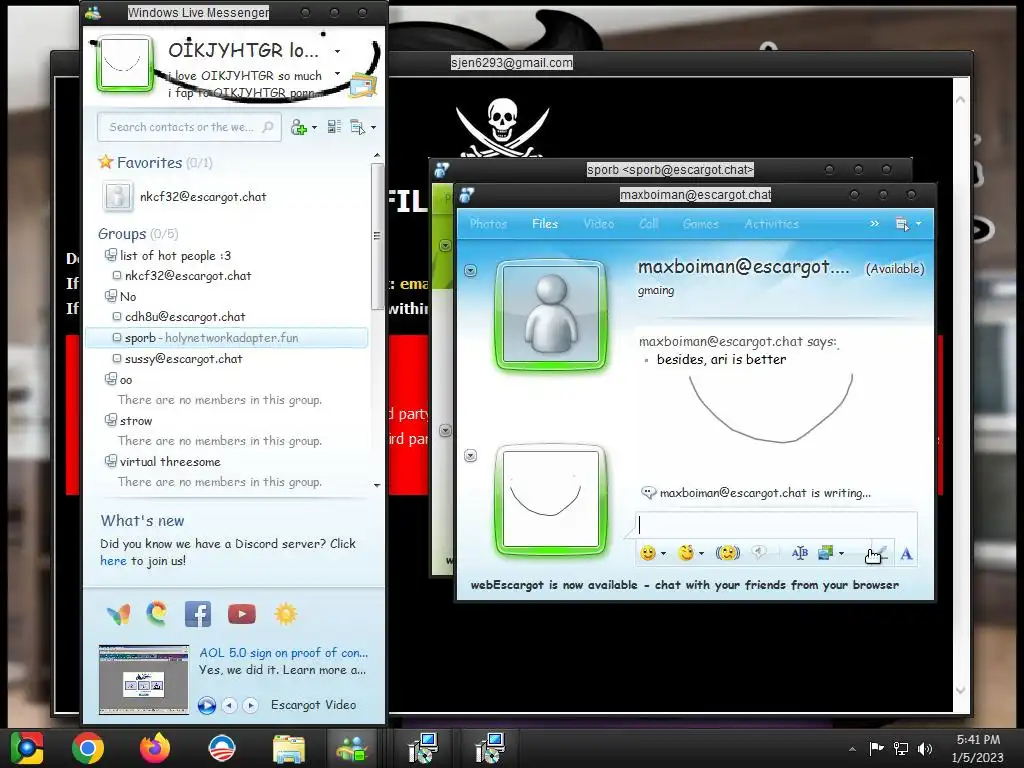
Task: Click the Facebook icon in Messenger
Action: click(198, 614)
